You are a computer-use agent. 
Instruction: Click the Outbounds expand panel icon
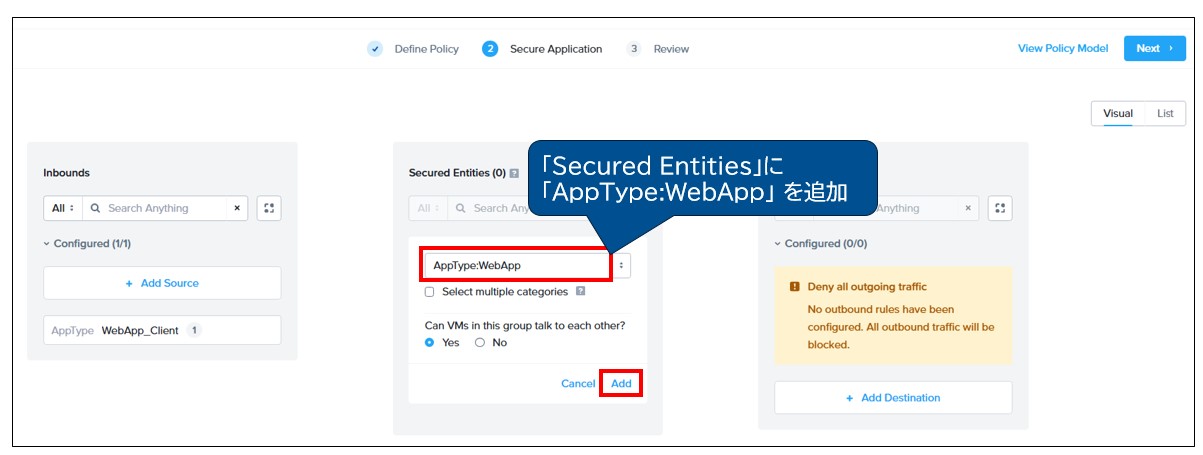pos(1000,208)
